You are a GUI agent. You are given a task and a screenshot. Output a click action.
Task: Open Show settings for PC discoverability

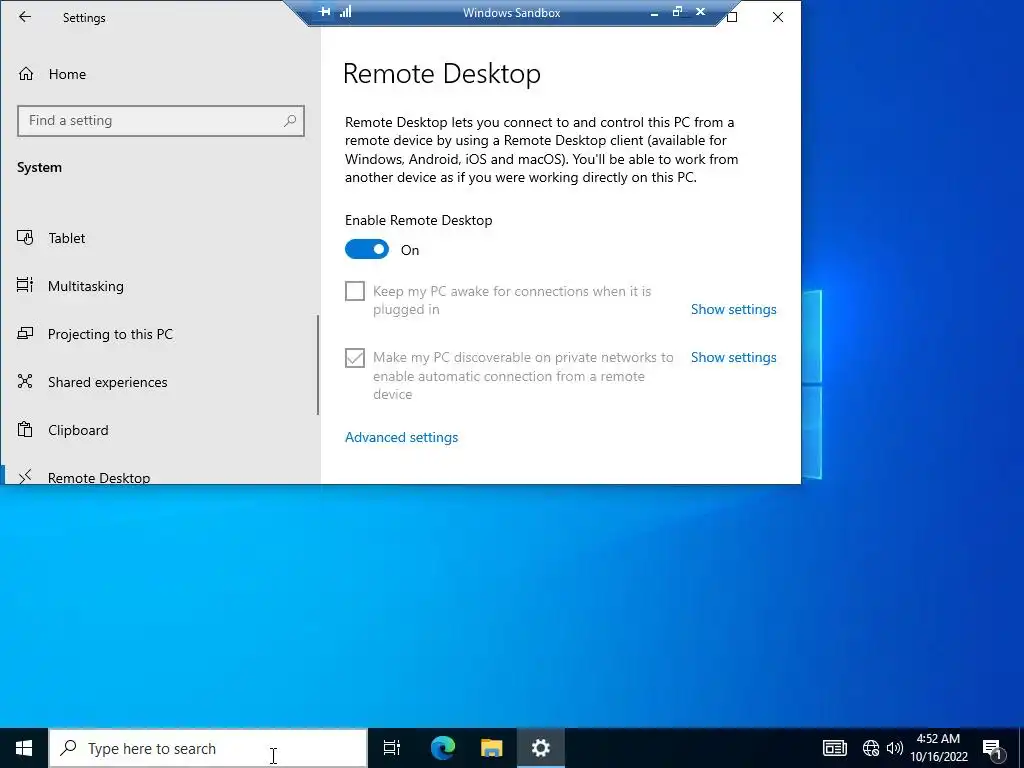point(733,357)
